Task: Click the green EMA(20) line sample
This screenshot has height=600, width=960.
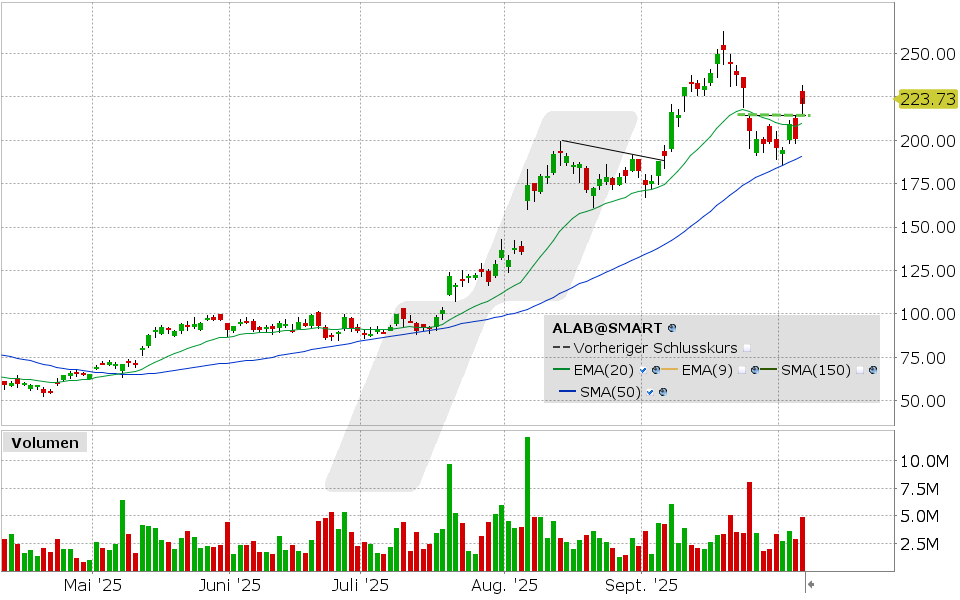Action: coord(561,370)
